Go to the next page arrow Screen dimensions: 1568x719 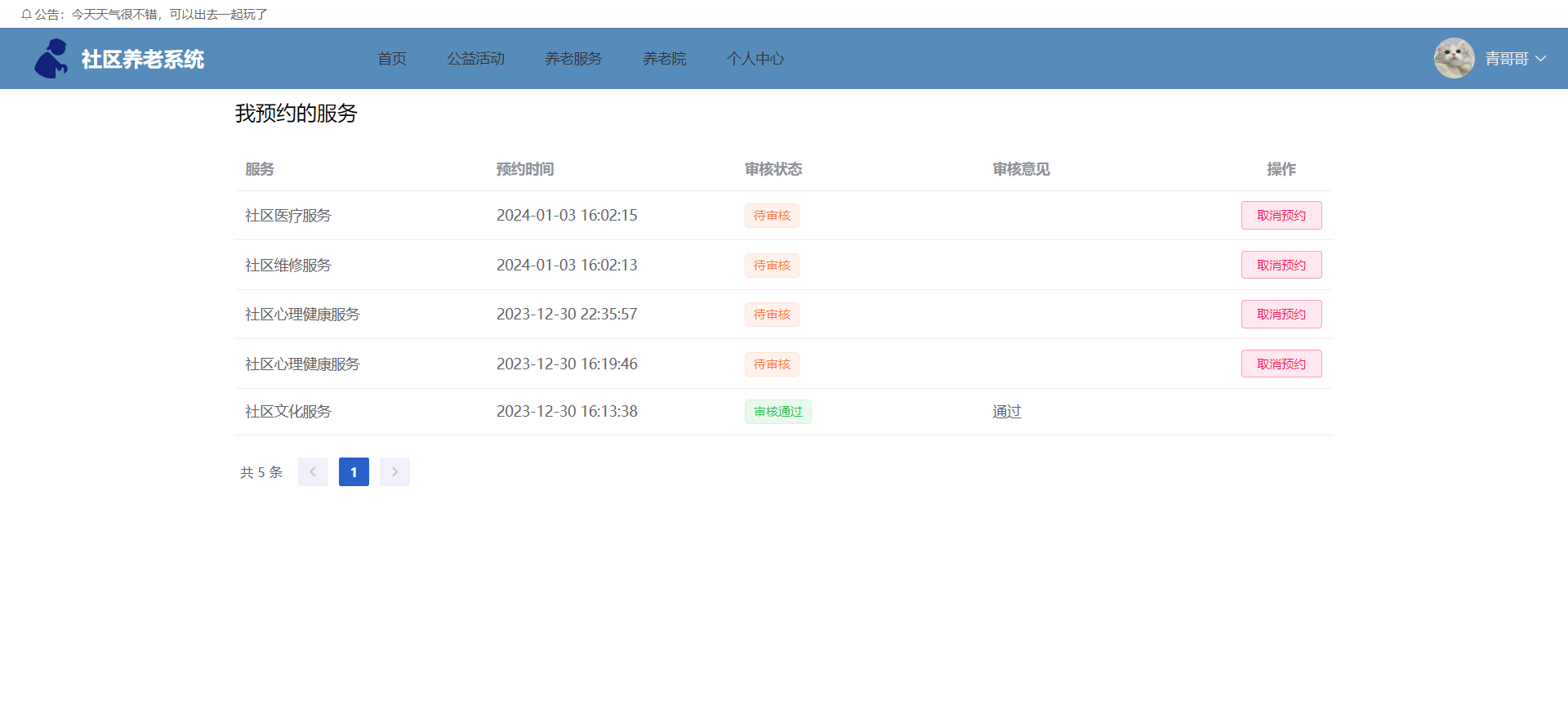coord(394,472)
